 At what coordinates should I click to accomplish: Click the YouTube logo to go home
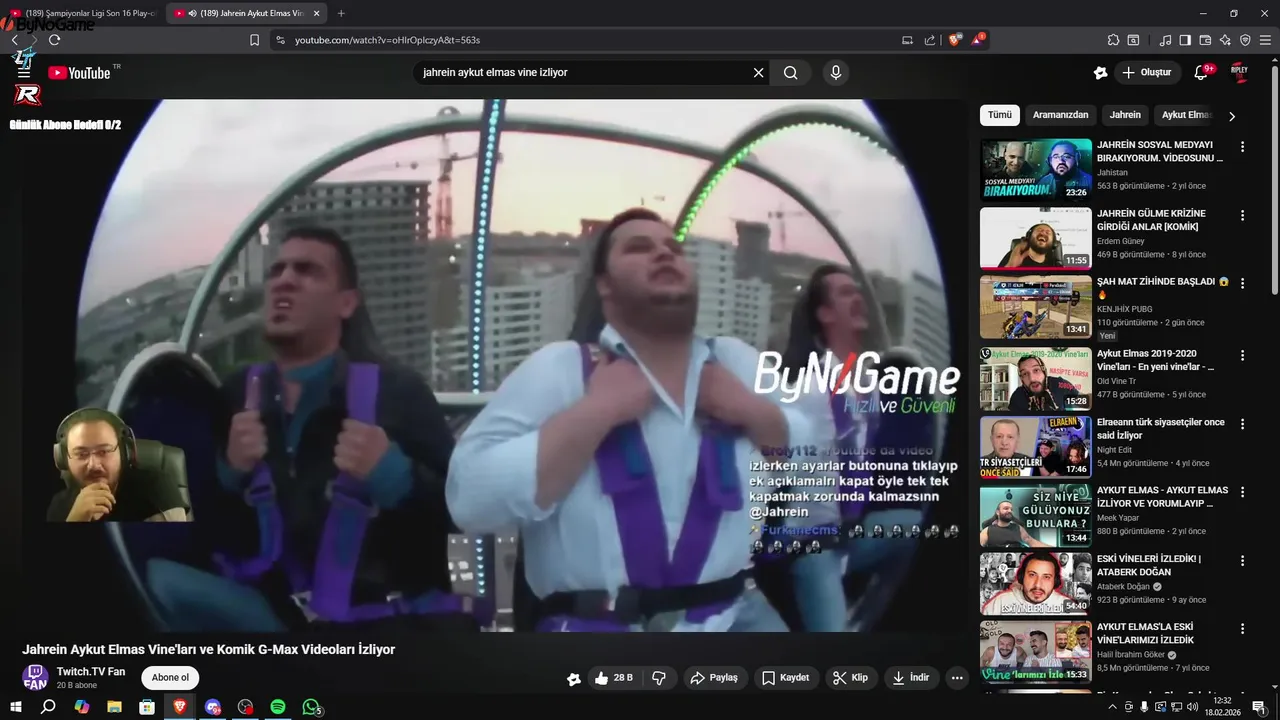(x=79, y=73)
